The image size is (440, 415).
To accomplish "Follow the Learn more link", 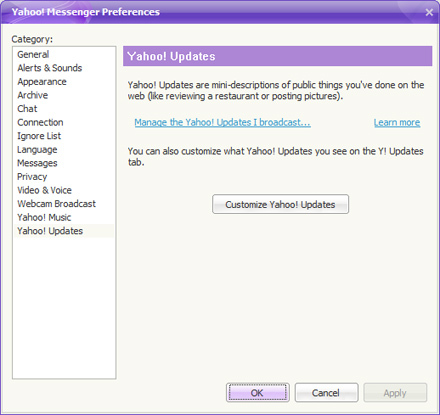I will click(x=397, y=122).
